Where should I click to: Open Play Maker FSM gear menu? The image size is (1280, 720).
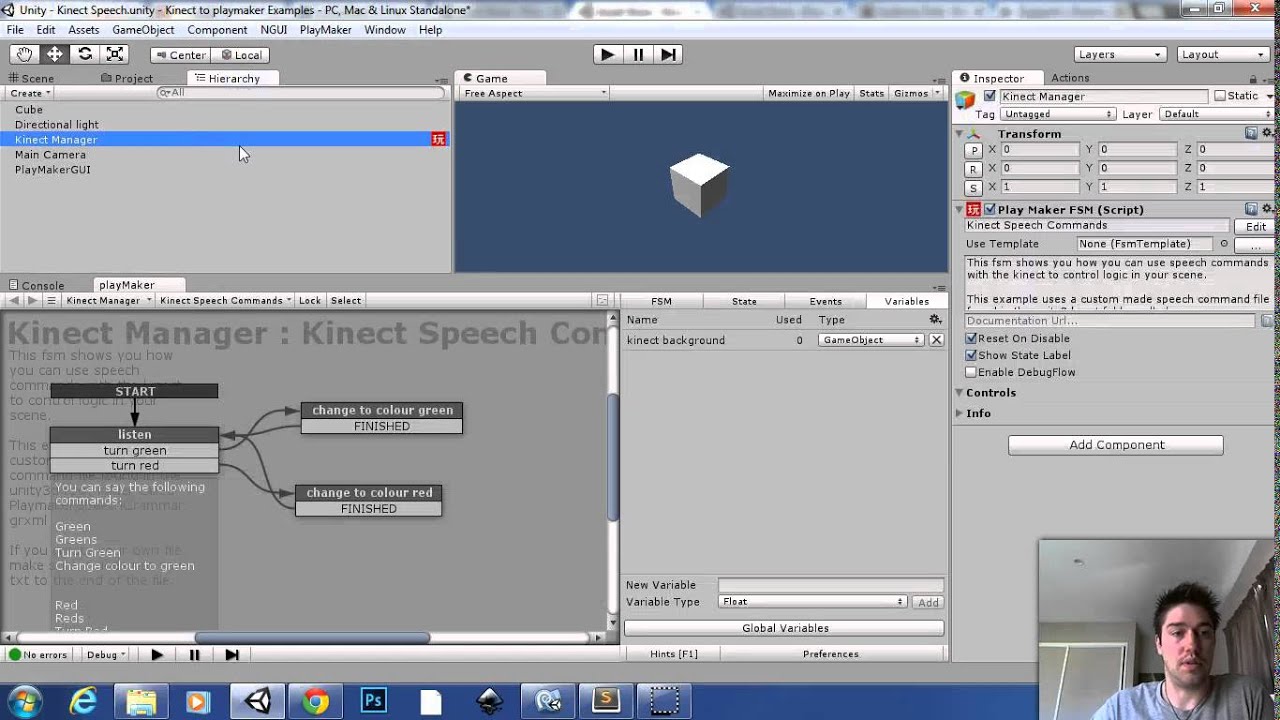pyautogui.click(x=1267, y=209)
